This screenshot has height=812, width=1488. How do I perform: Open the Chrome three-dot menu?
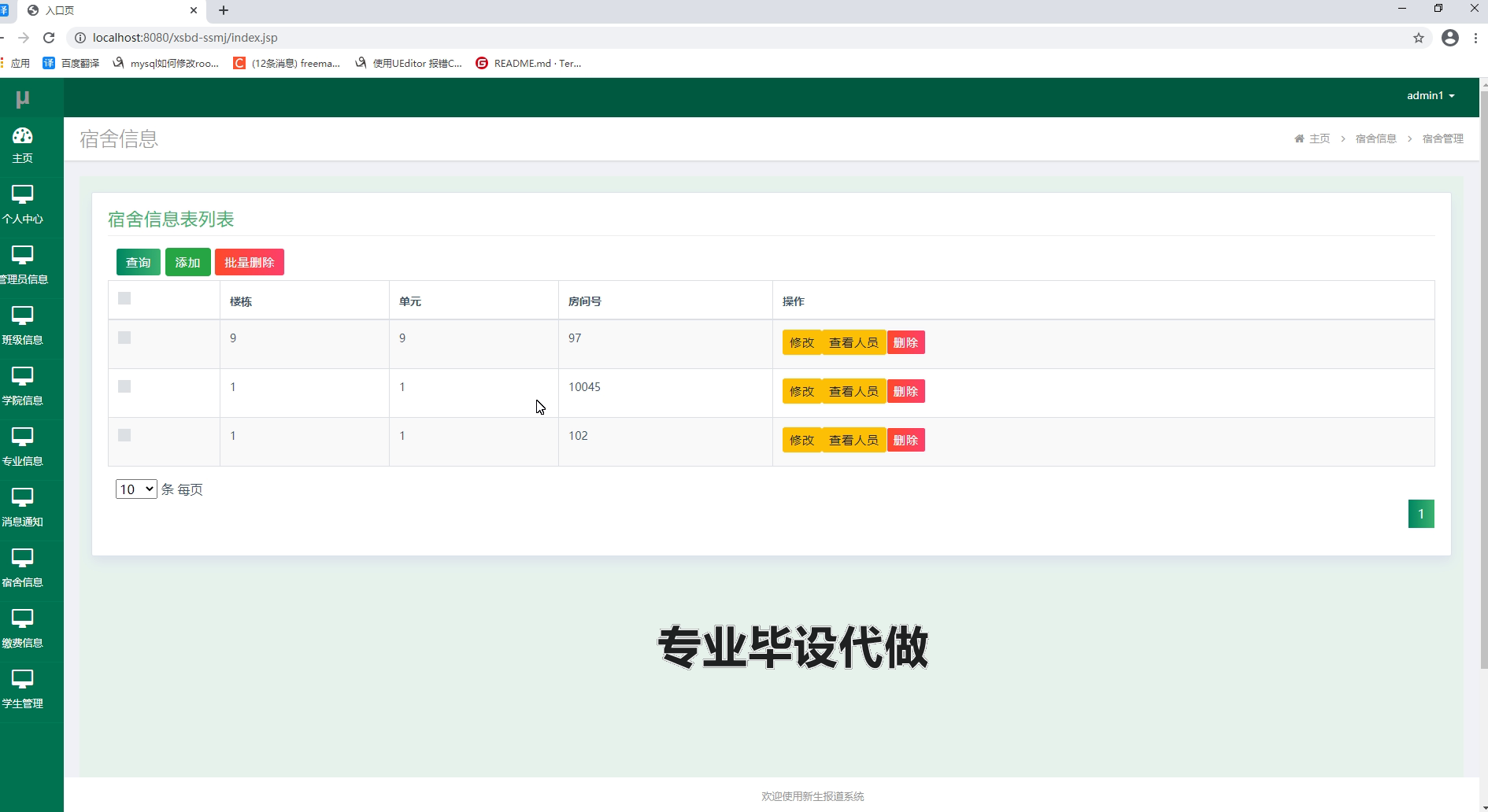(1475, 38)
